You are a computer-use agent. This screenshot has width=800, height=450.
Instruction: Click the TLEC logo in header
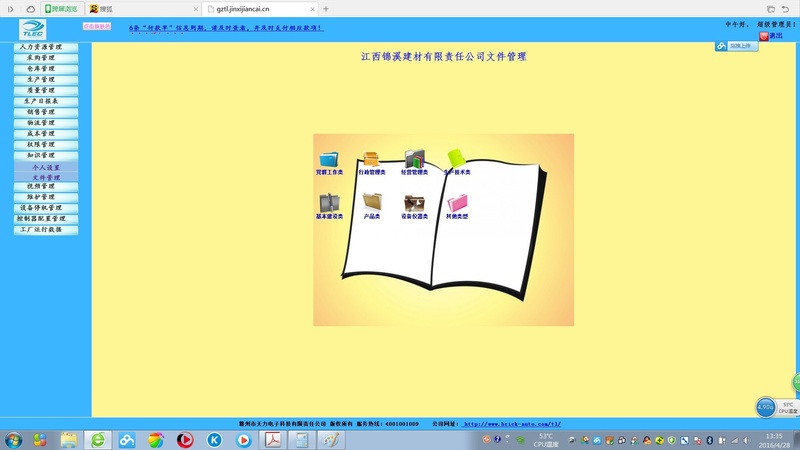coord(32,29)
